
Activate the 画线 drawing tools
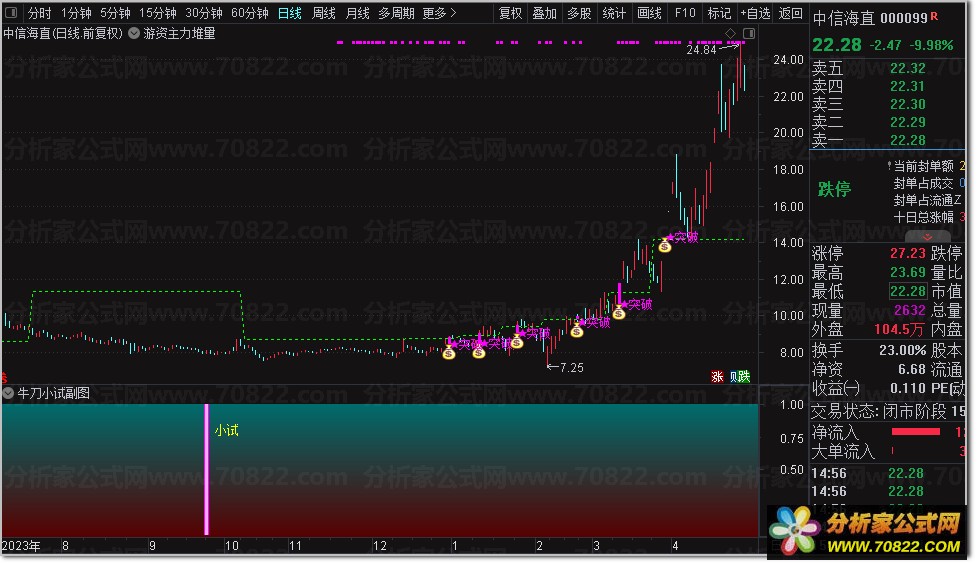(x=649, y=13)
